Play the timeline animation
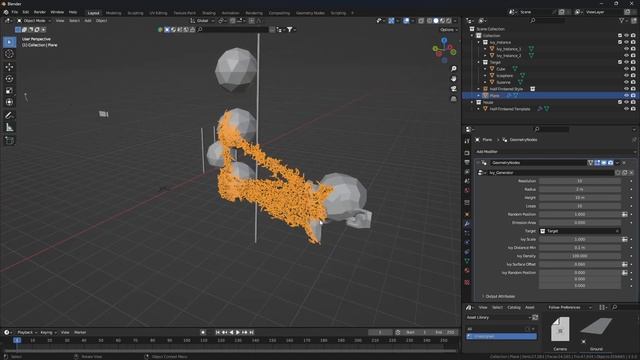This screenshot has height=360, width=640. point(238,332)
